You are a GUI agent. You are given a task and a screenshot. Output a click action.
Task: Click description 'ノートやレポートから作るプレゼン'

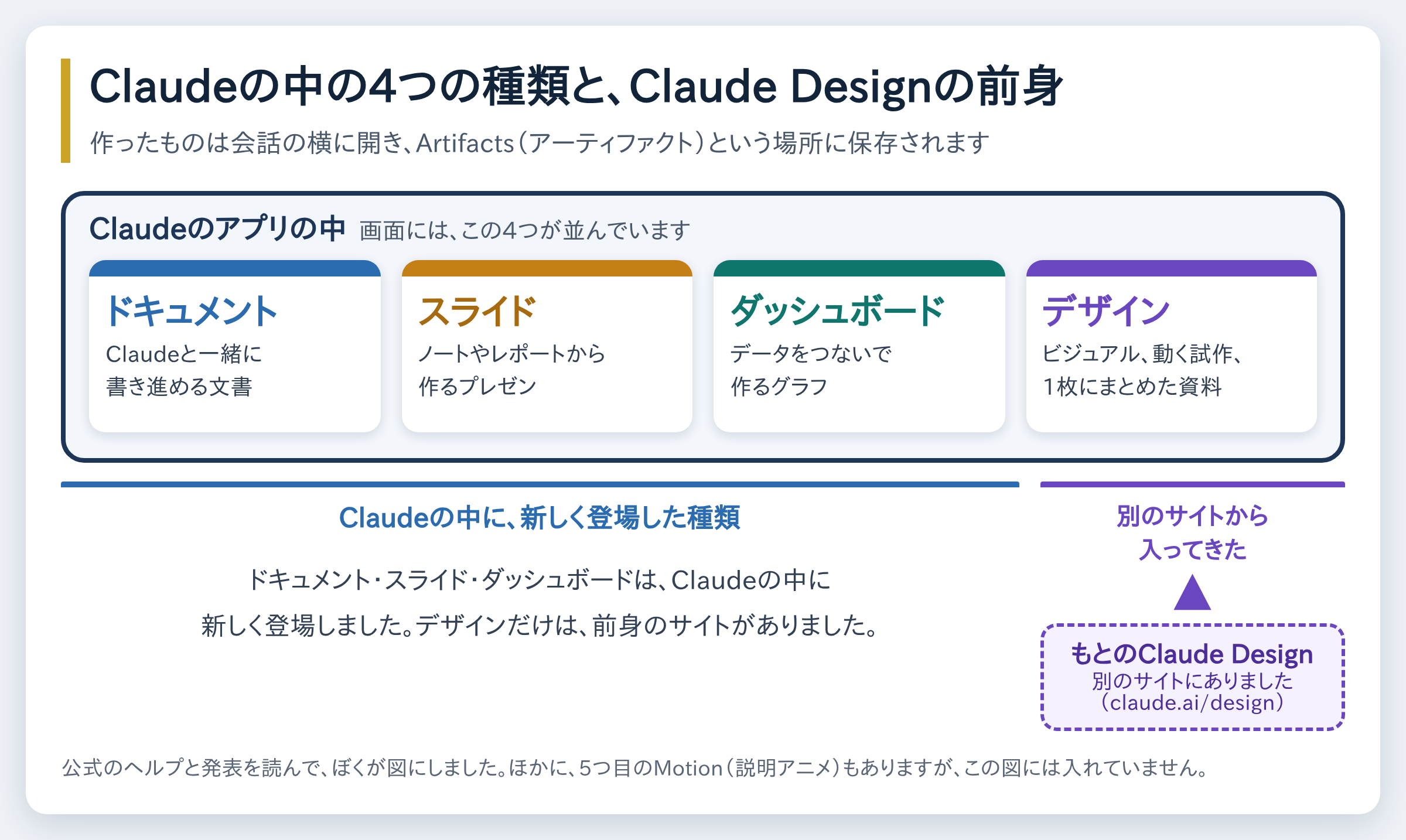(511, 370)
